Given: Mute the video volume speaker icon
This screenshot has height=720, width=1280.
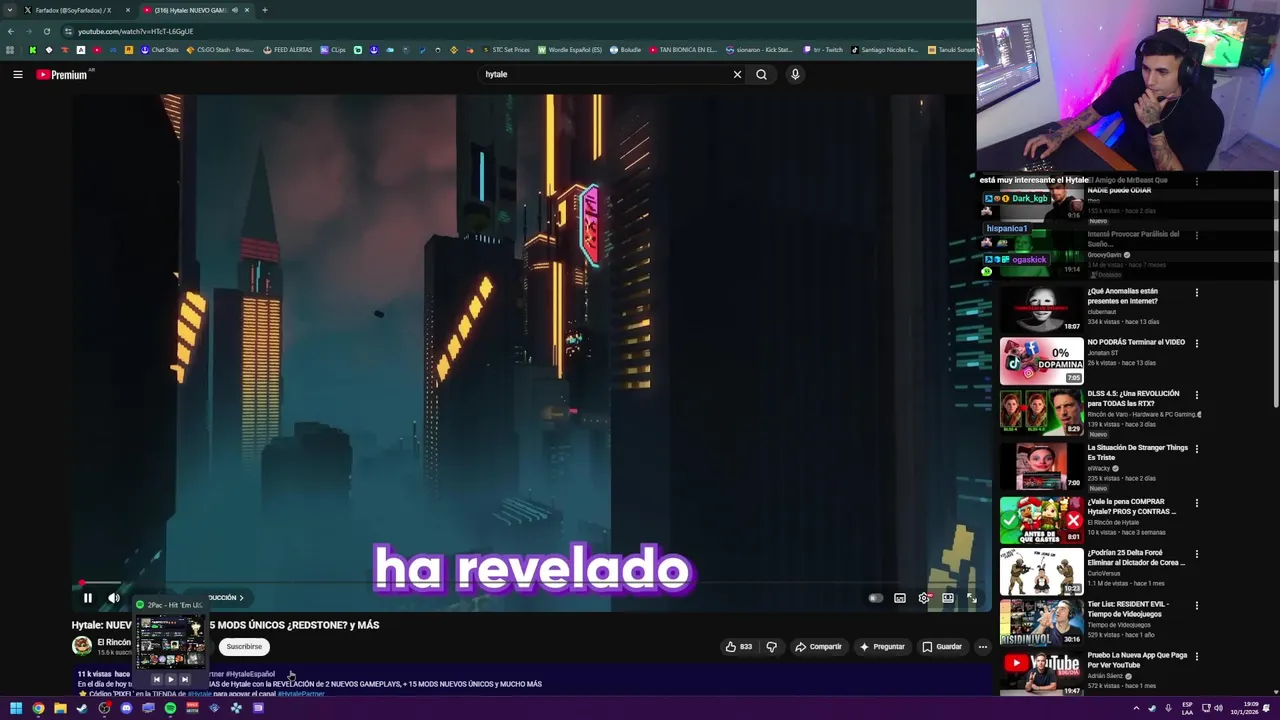Looking at the screenshot, I should point(114,598).
